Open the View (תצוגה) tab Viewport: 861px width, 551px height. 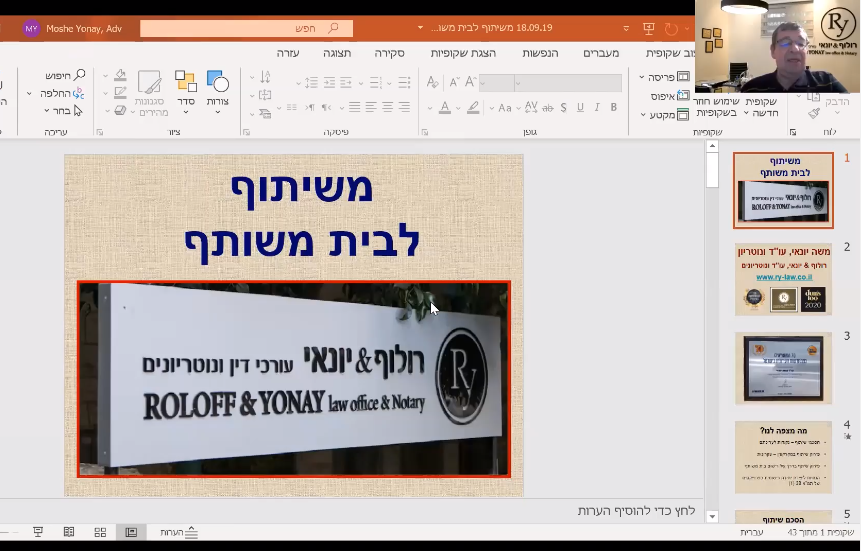(x=337, y=53)
